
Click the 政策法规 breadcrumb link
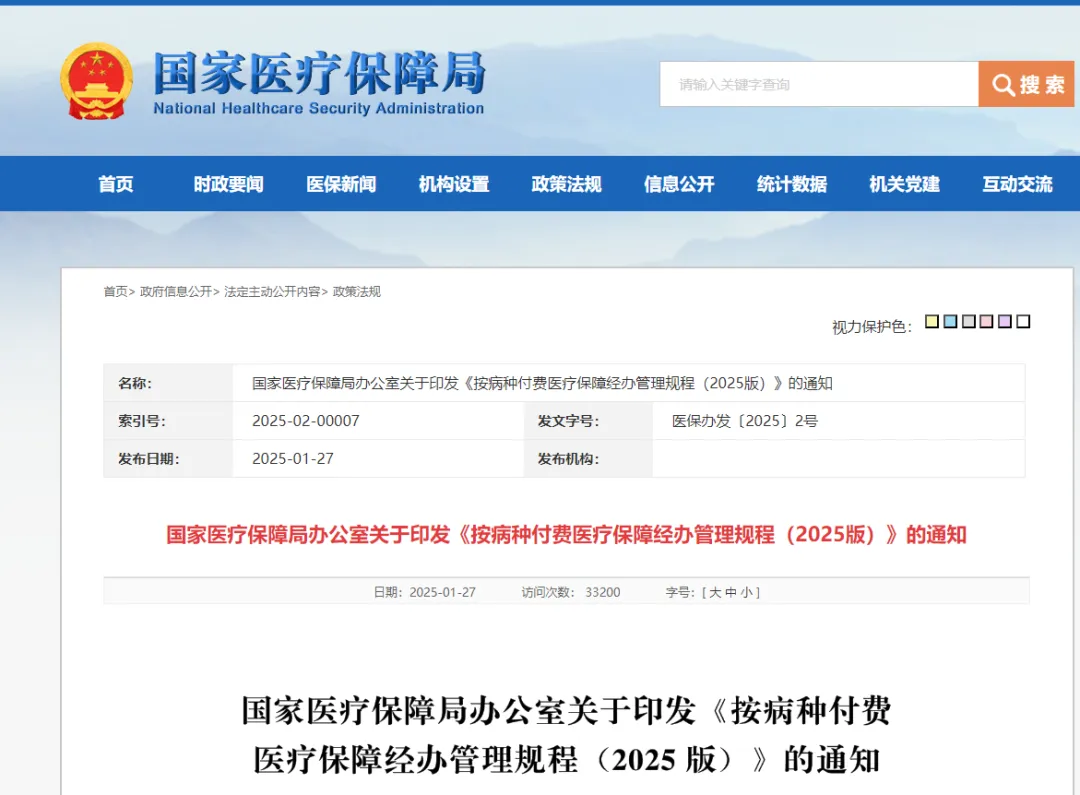[x=357, y=291]
